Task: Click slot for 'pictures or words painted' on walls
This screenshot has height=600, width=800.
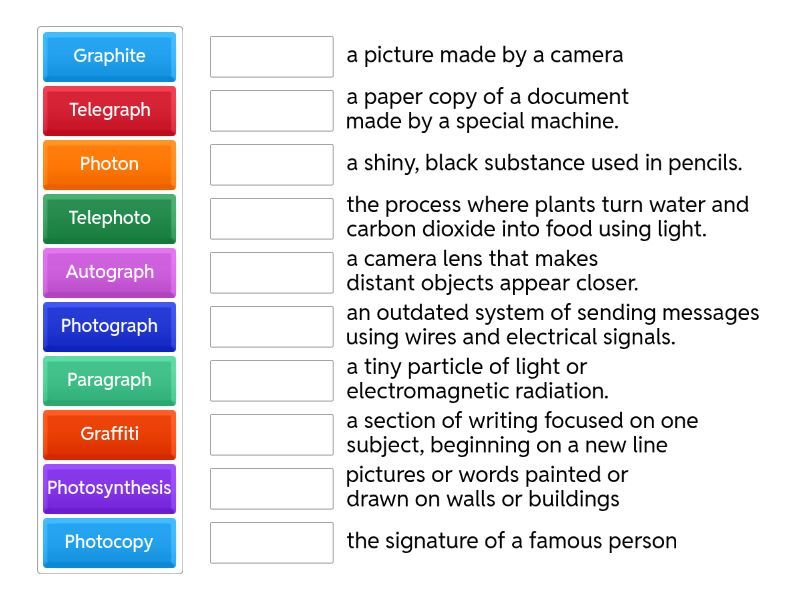Action: click(x=271, y=488)
